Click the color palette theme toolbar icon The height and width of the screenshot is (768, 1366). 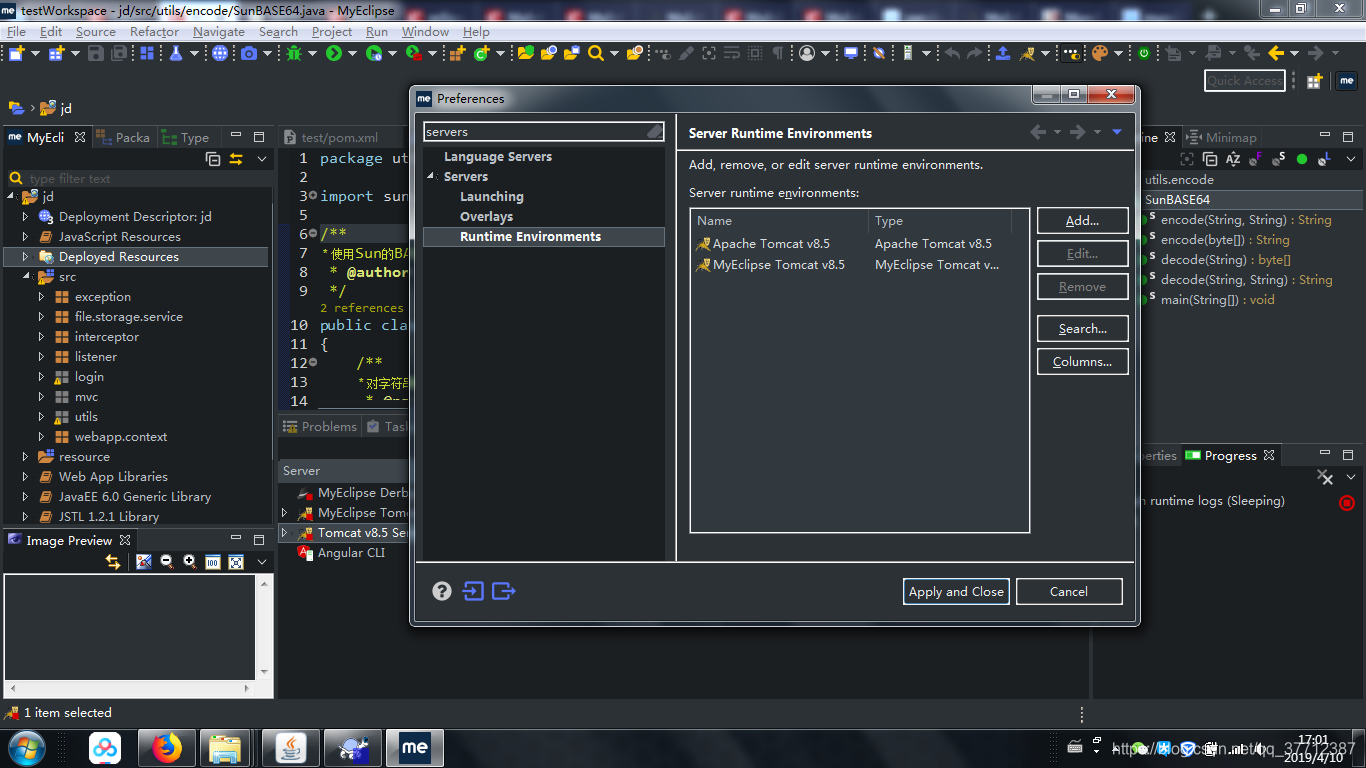1100,53
